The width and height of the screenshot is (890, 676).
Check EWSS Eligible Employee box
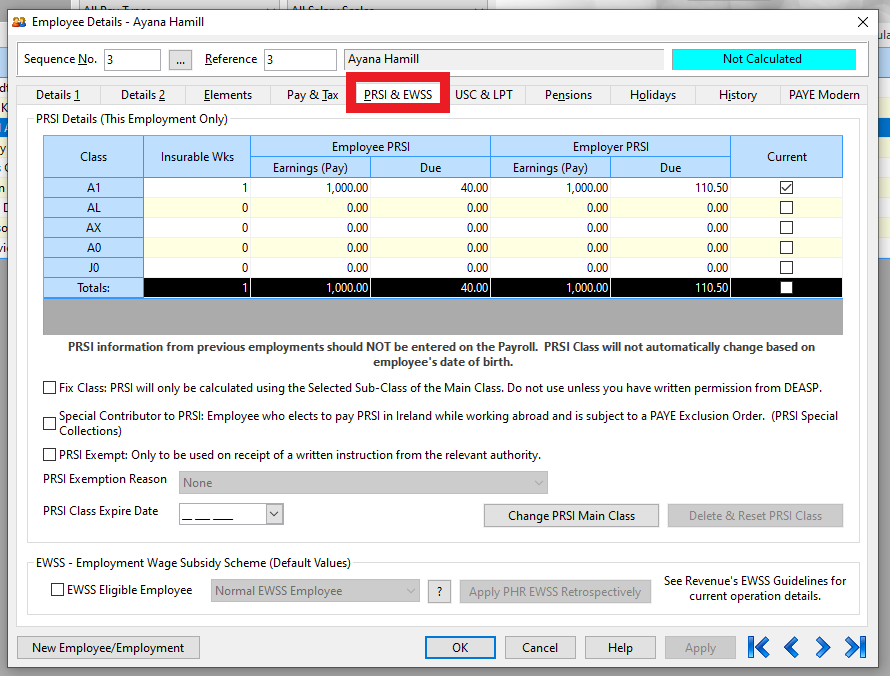point(57,590)
